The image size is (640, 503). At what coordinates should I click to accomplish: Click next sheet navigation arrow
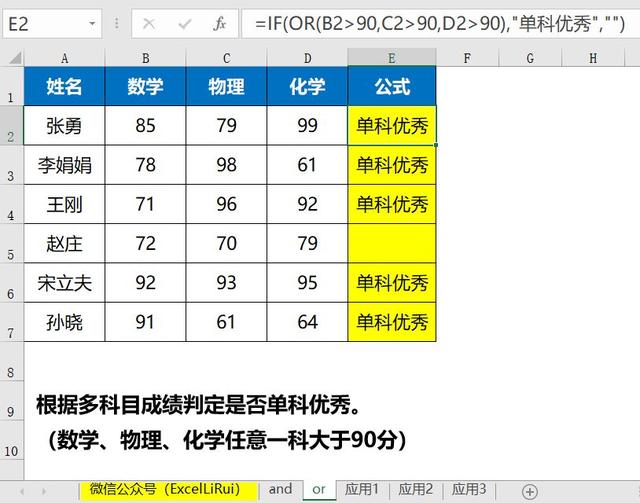point(44,491)
